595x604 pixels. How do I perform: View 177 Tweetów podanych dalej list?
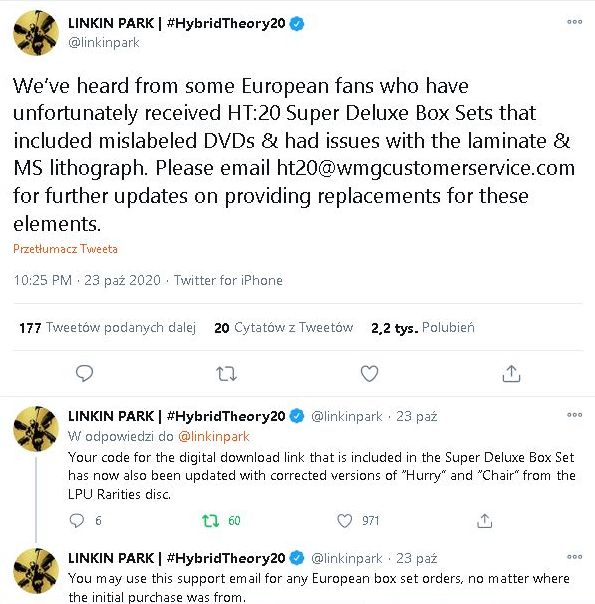pos(107,328)
